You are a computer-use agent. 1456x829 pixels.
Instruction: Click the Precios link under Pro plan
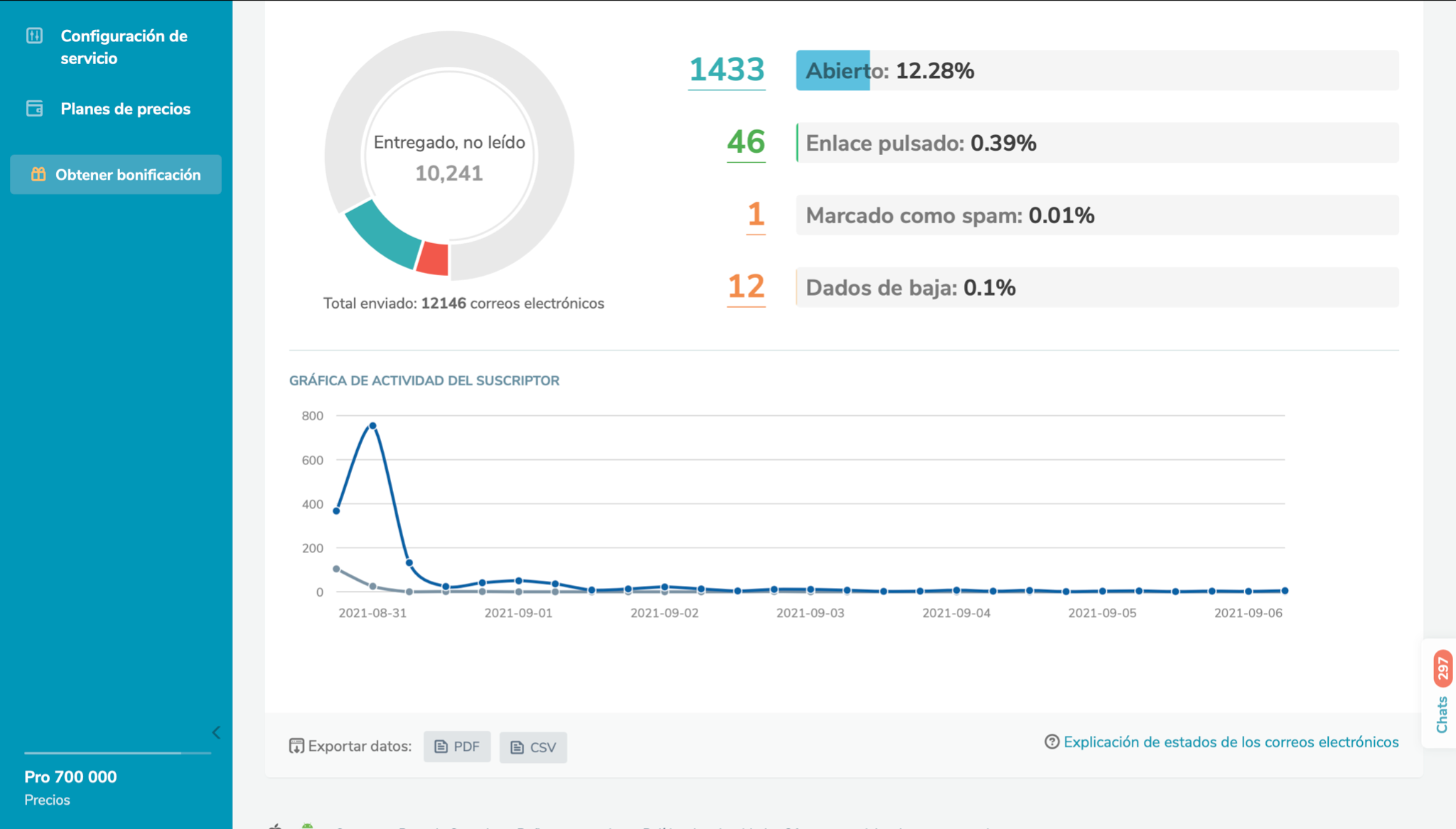click(47, 800)
